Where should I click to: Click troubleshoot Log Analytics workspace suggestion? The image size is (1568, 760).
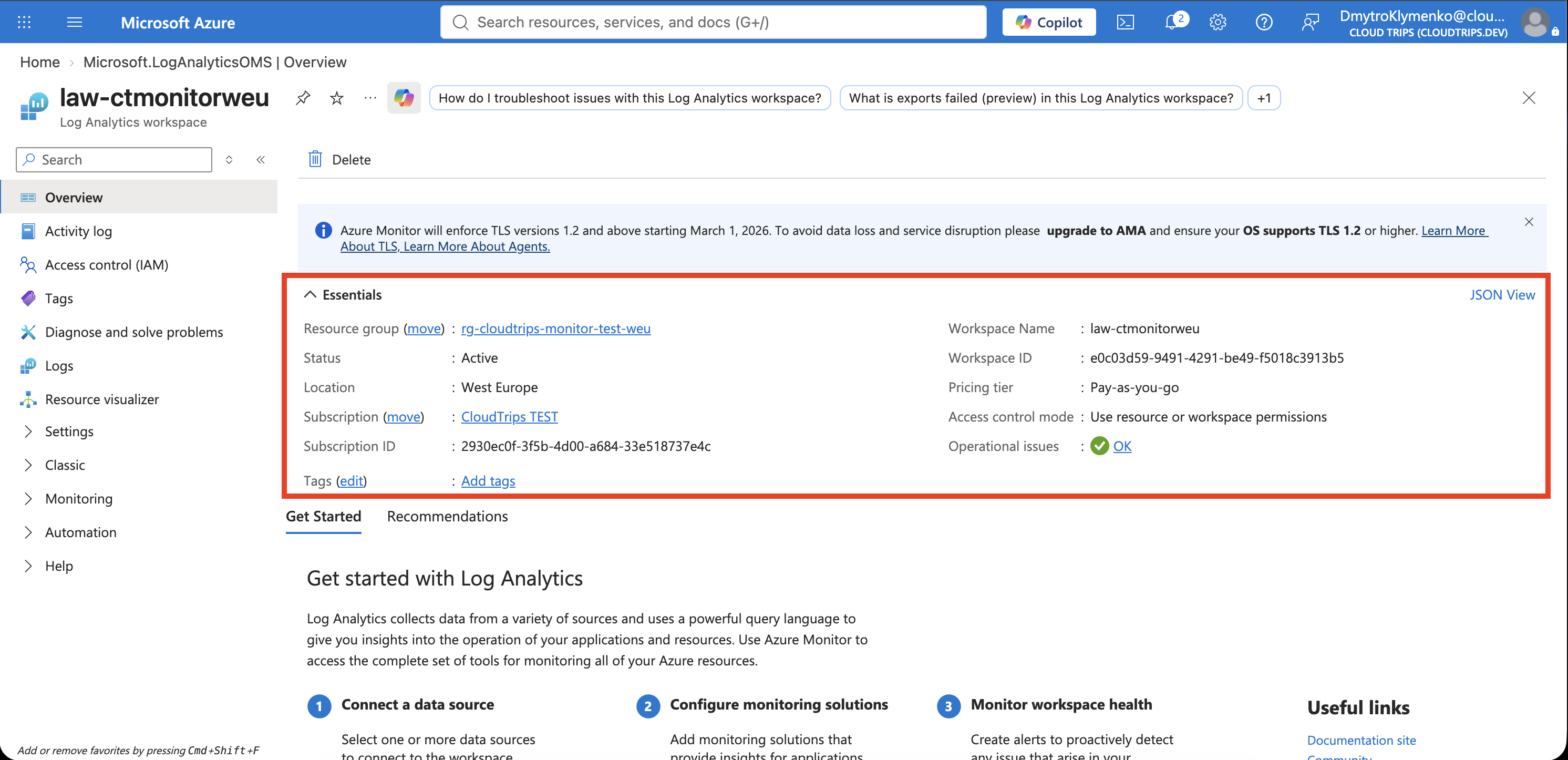[x=630, y=98]
